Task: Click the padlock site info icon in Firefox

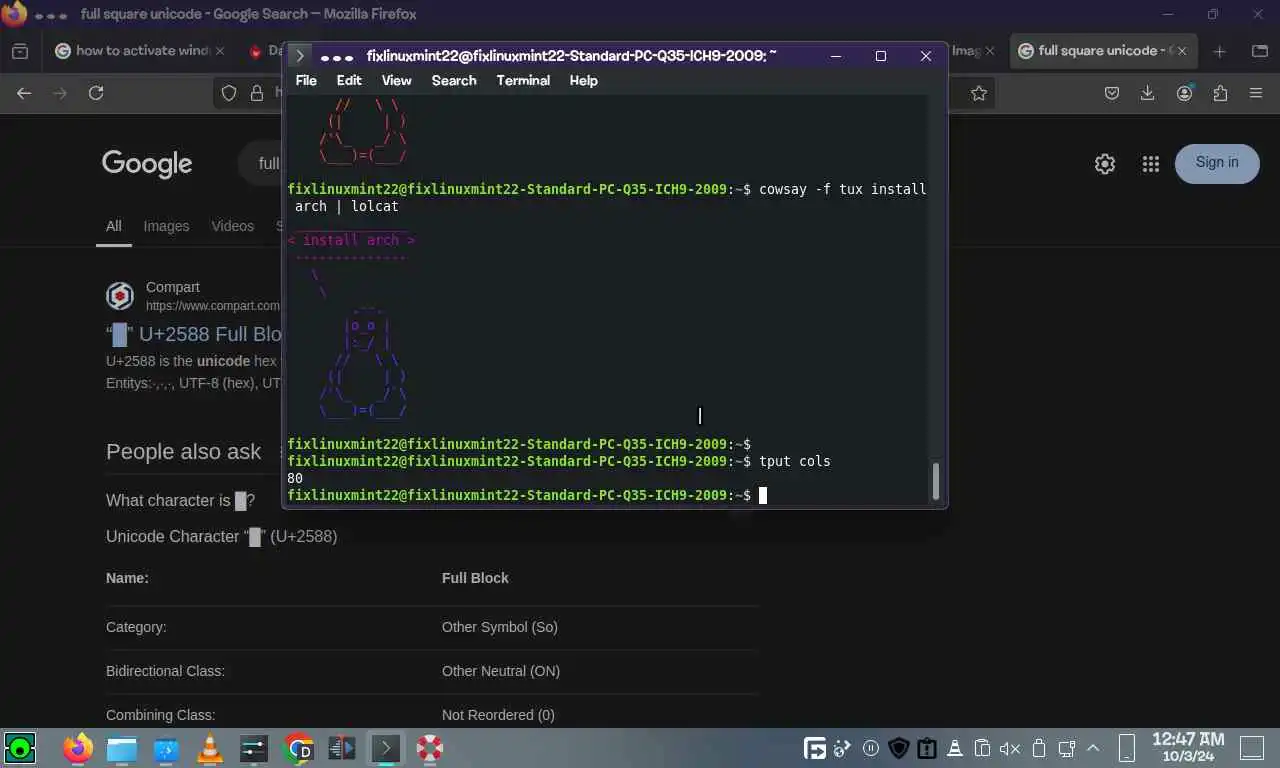Action: click(256, 93)
